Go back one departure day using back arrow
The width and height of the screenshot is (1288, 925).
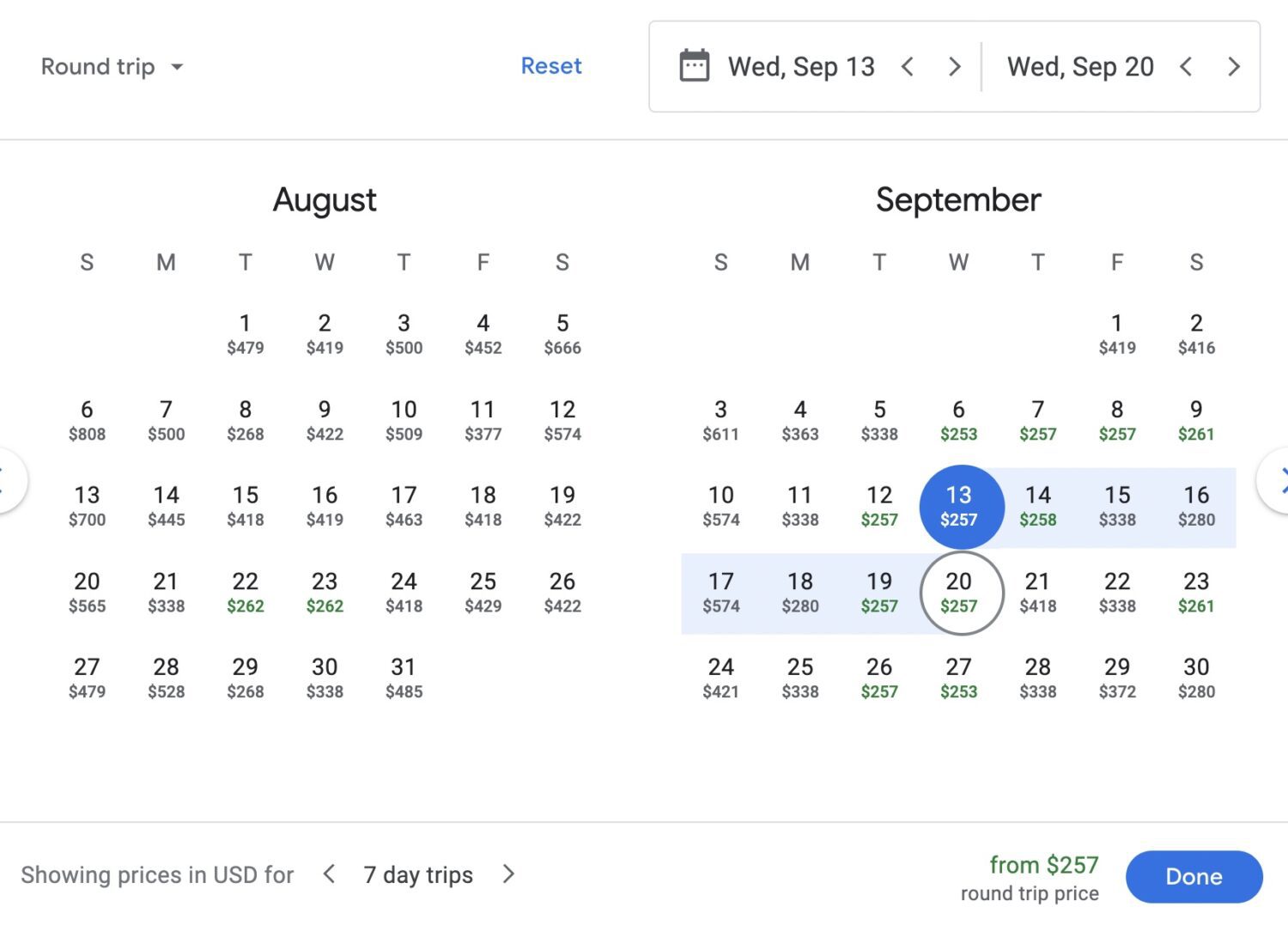(908, 65)
